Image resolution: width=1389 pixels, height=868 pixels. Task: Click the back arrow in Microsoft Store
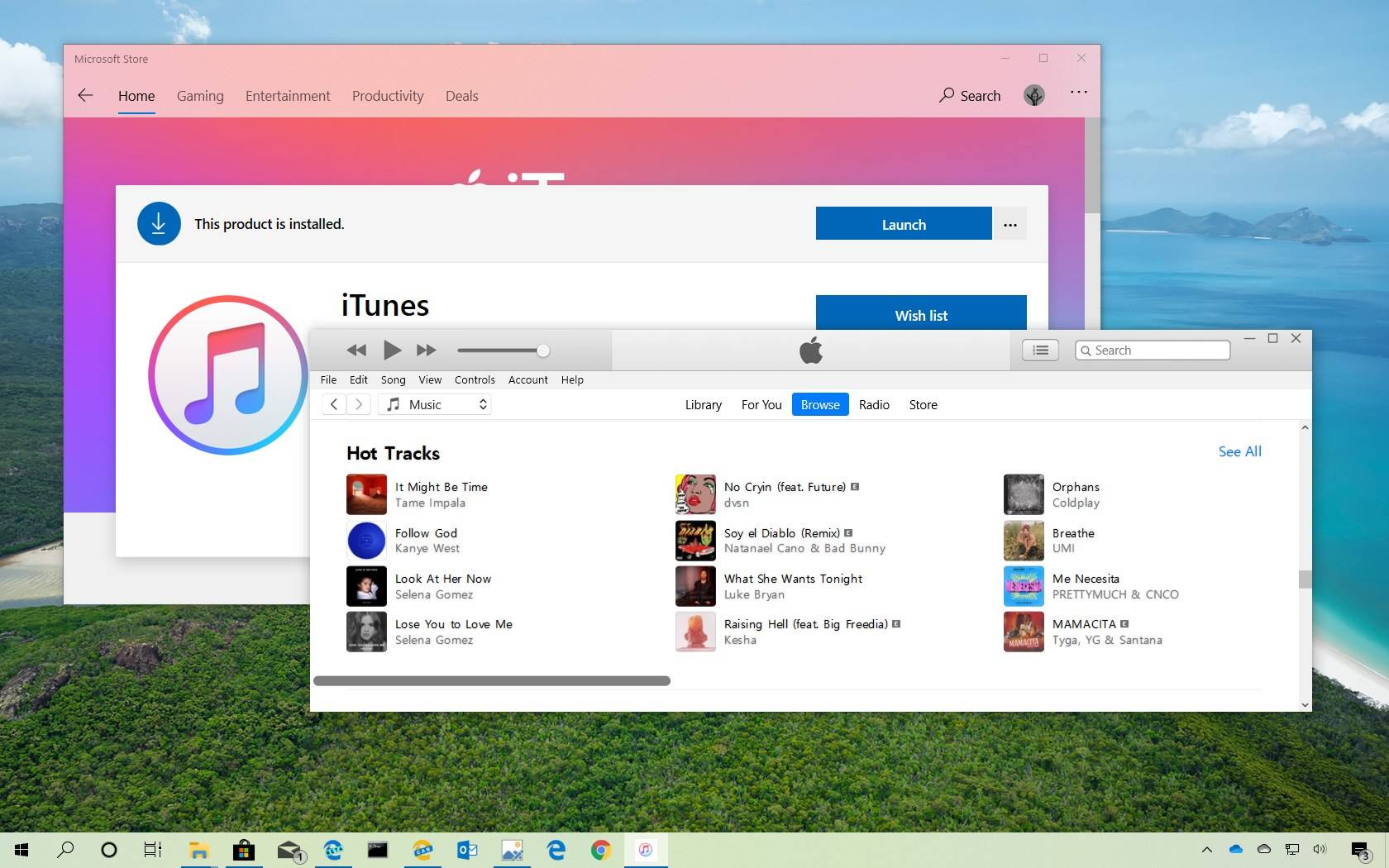point(85,95)
